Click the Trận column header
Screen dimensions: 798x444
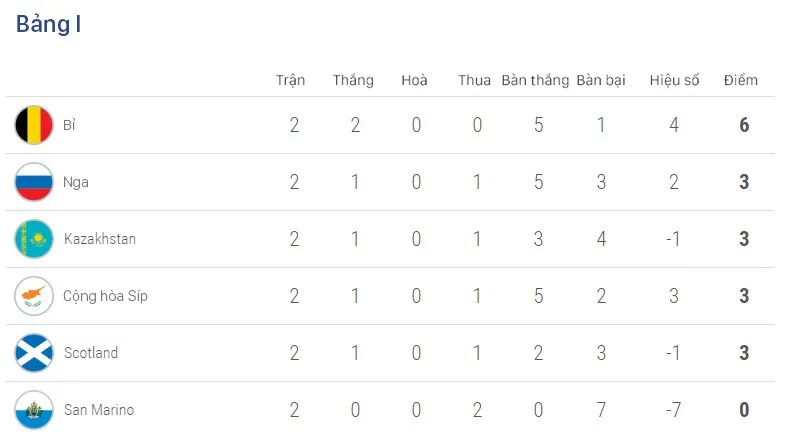[x=291, y=80]
